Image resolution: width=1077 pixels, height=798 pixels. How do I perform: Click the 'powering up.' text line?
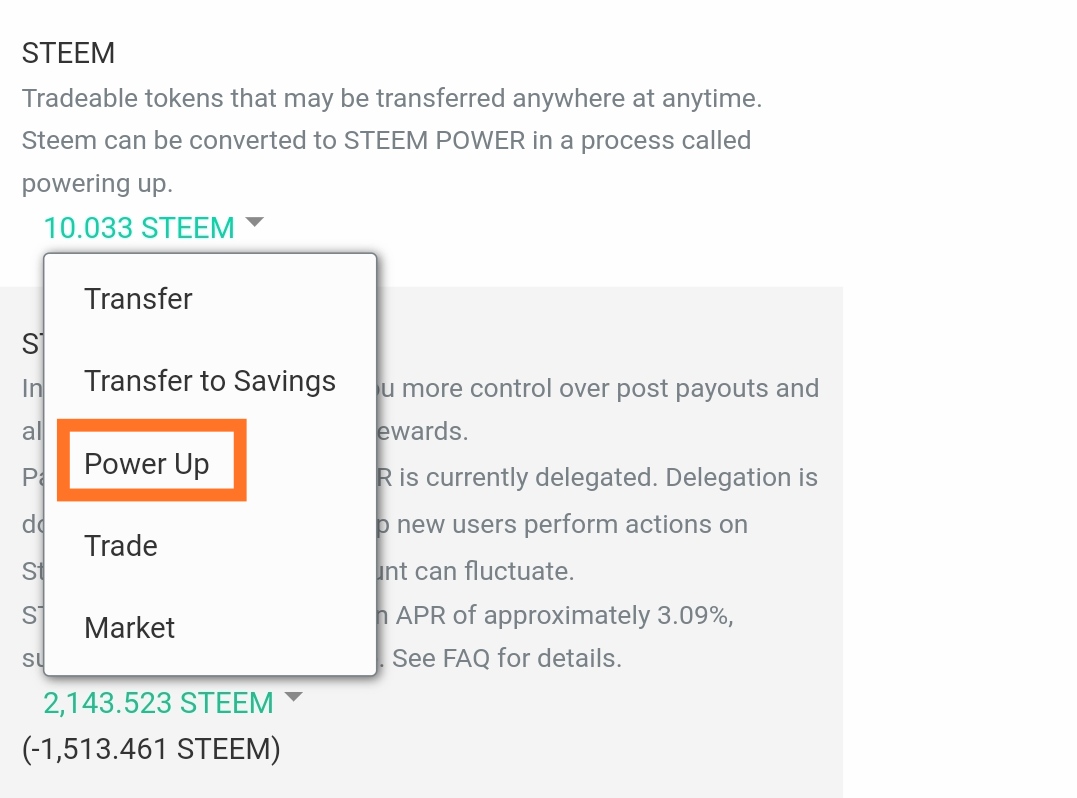(97, 184)
